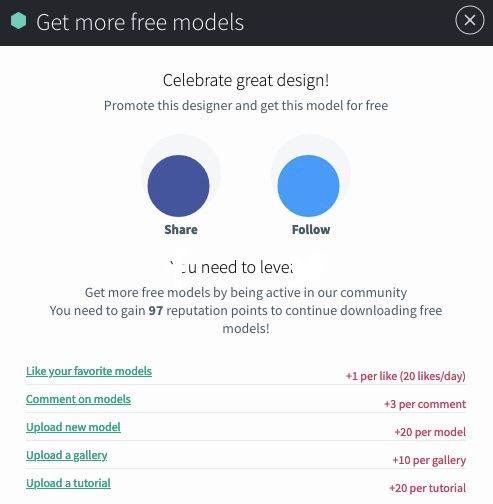Click the Get more free models title
The width and height of the screenshot is (493, 504).
click(140, 22)
